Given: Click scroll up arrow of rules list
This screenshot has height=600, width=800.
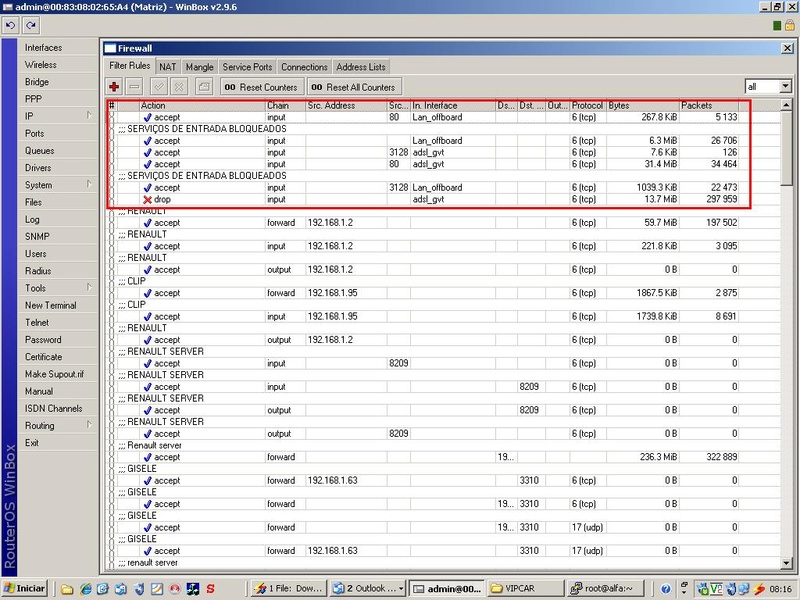Looking at the screenshot, I should point(786,106).
